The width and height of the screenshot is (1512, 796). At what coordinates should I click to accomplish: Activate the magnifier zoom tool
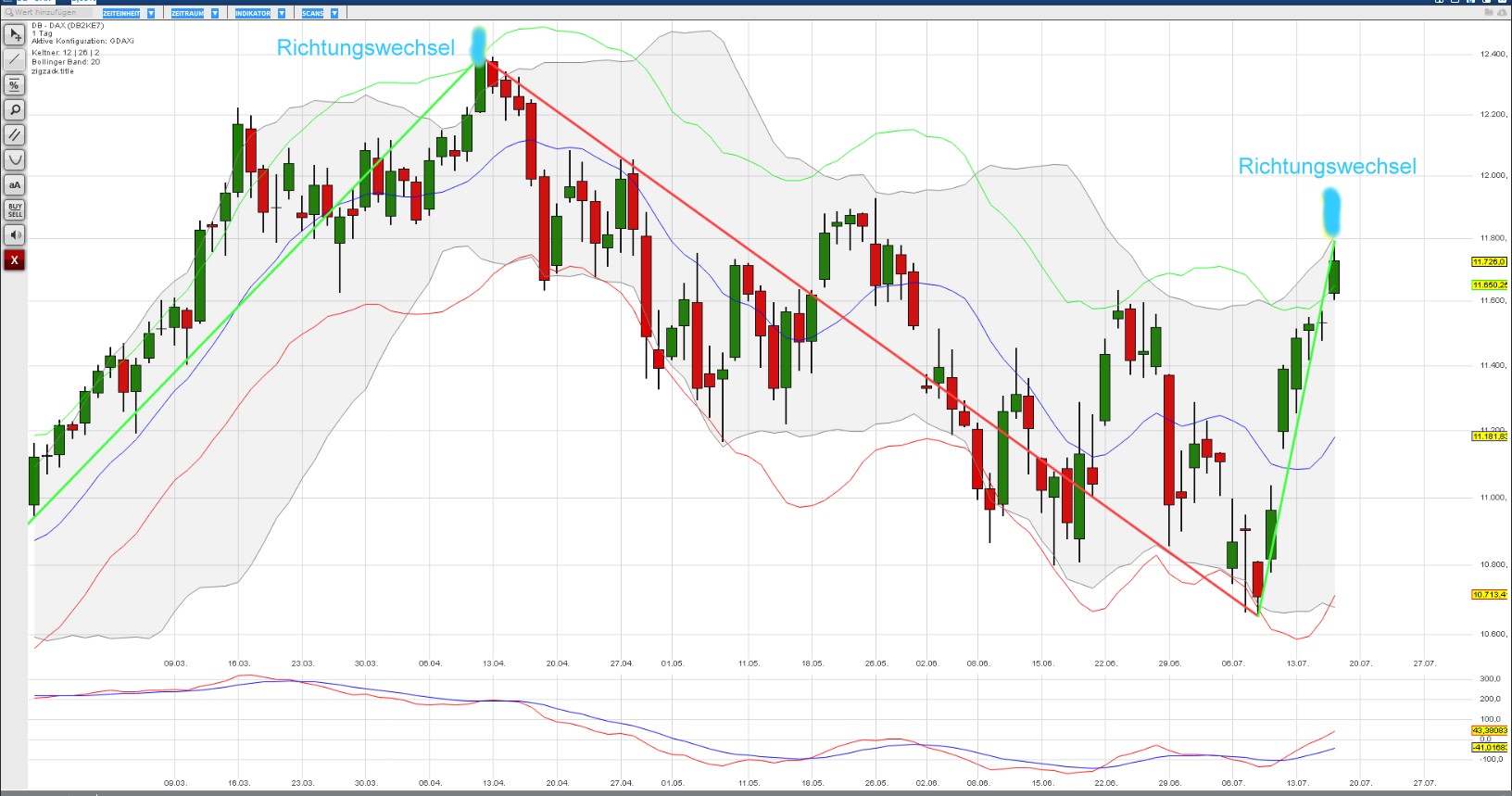coord(15,110)
